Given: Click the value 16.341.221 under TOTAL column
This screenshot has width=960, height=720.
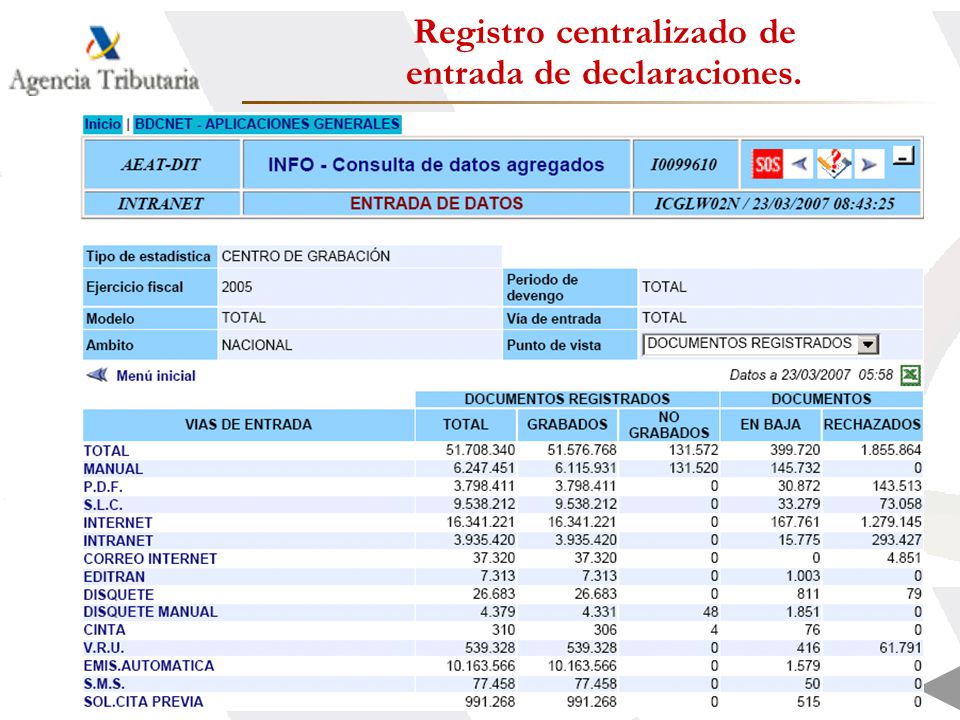Looking at the screenshot, I should click(x=480, y=522).
